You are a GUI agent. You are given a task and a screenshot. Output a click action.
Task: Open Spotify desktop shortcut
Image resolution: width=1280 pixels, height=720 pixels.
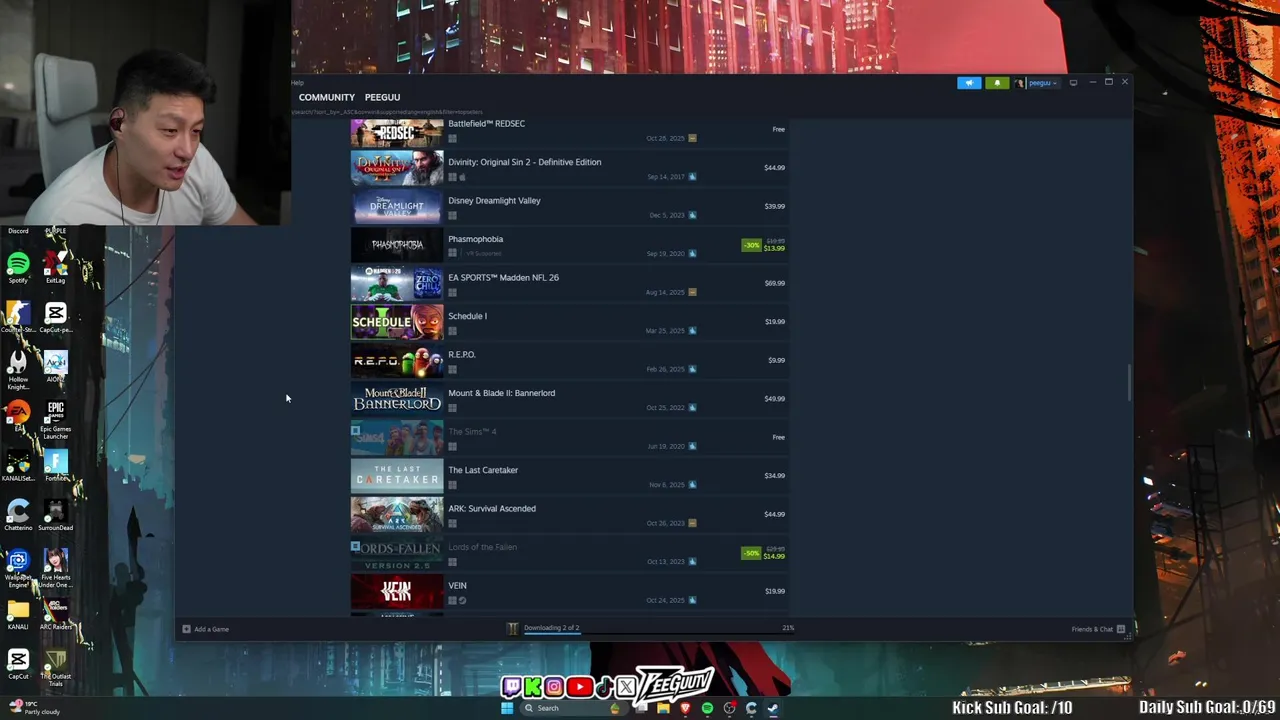[18, 265]
